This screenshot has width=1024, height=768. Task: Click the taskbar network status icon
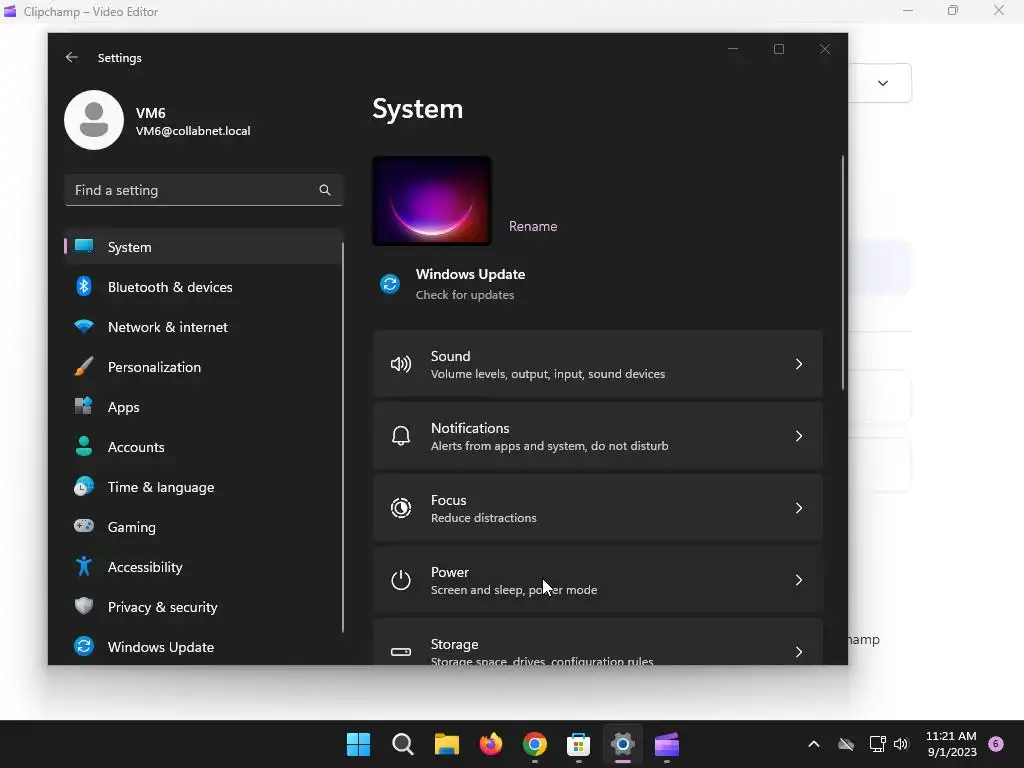(x=877, y=744)
